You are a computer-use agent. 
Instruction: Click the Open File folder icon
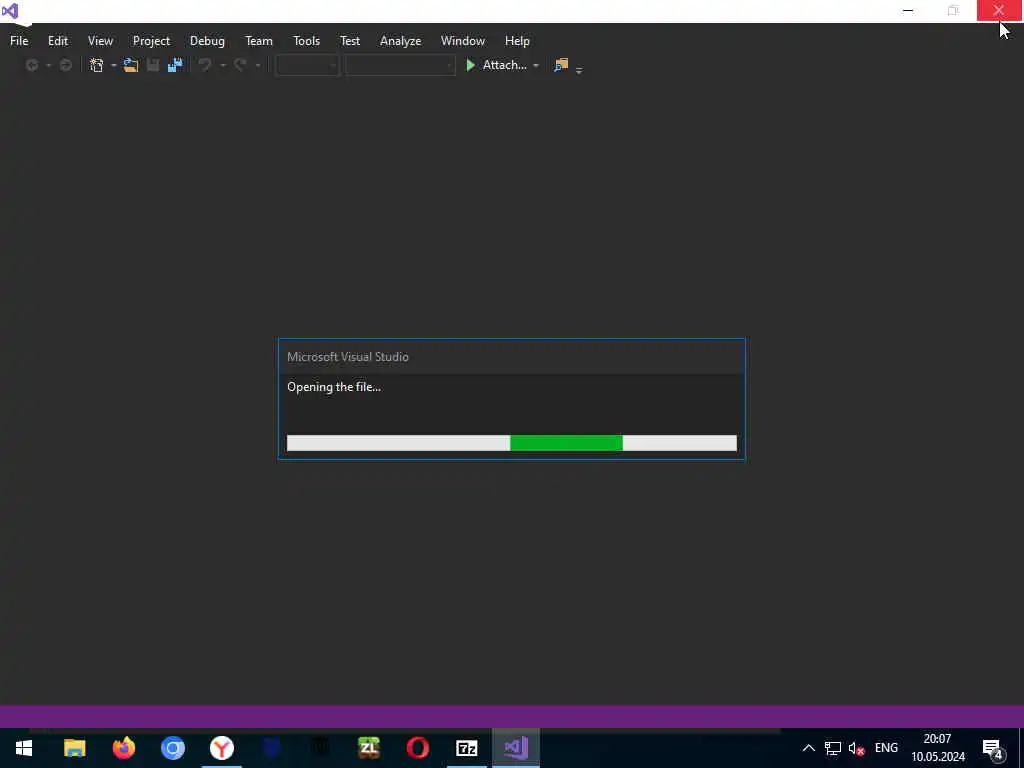pos(131,65)
